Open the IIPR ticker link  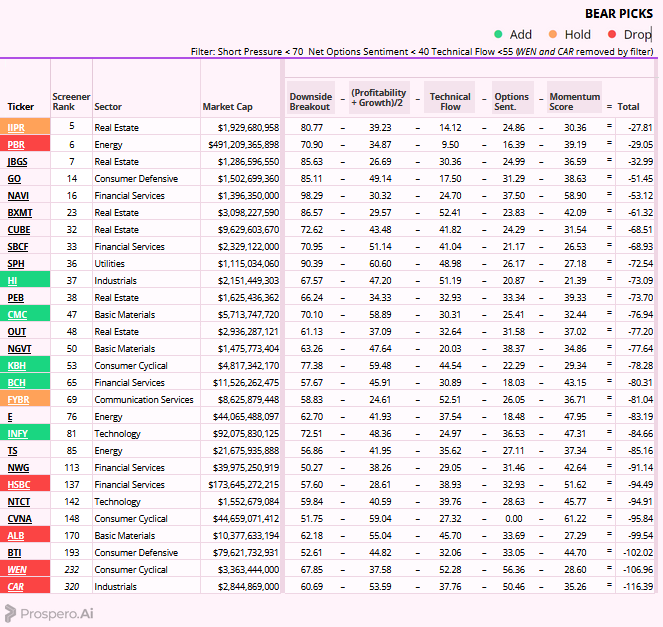click(x=16, y=128)
